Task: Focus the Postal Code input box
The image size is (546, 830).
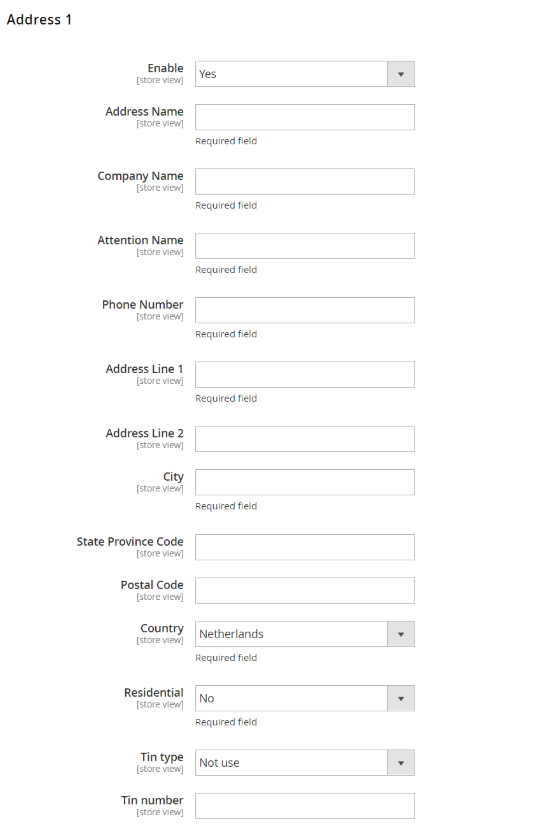Action: pos(305,591)
